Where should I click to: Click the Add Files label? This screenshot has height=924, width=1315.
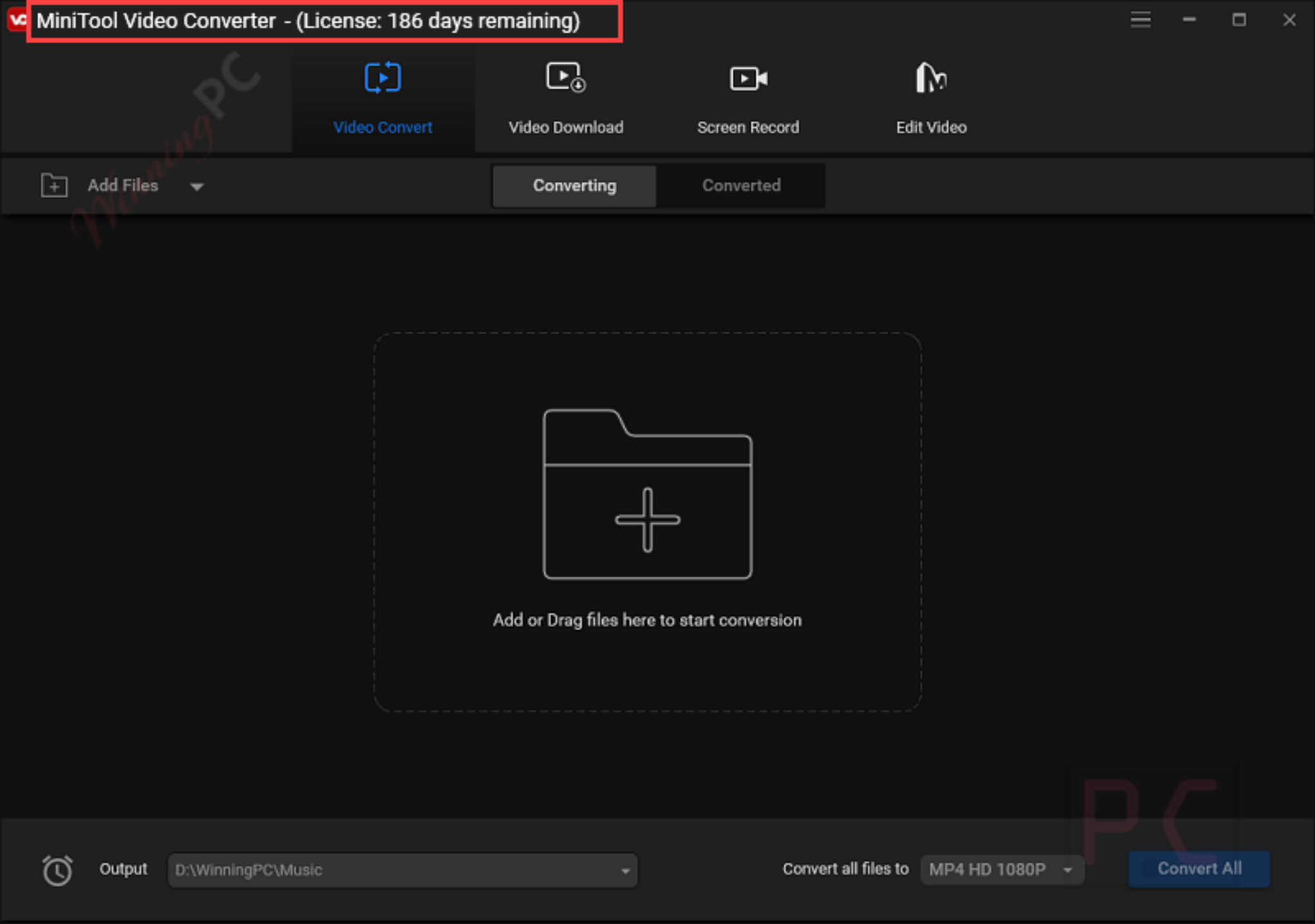(122, 185)
